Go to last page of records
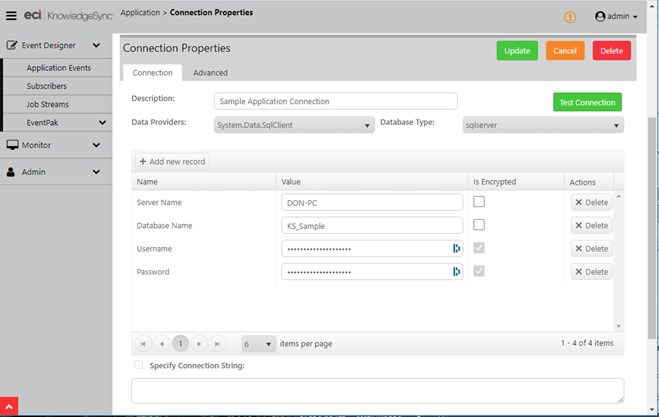Screen dimensions: 659x417 [x=217, y=344]
